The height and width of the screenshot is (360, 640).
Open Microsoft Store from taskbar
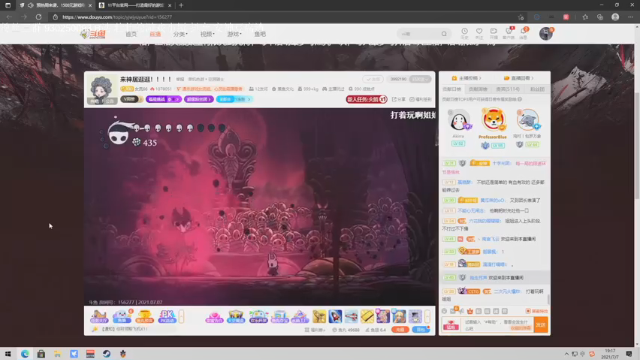[x=41, y=354]
